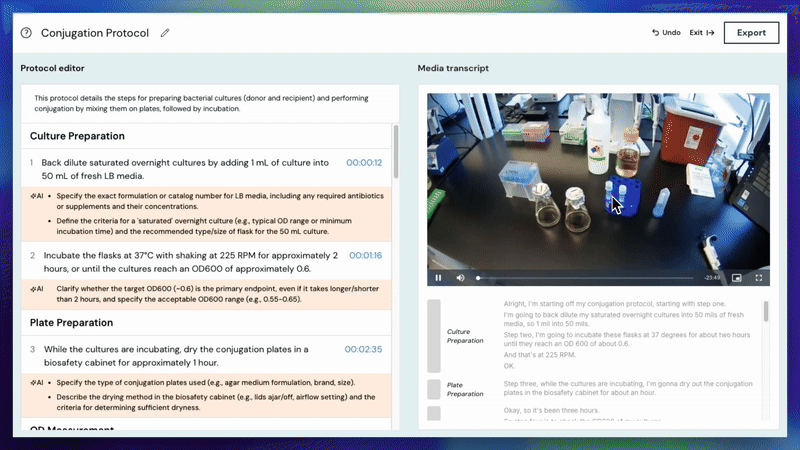This screenshot has height=450, width=800.
Task: Pause the video playback
Action: point(438,278)
